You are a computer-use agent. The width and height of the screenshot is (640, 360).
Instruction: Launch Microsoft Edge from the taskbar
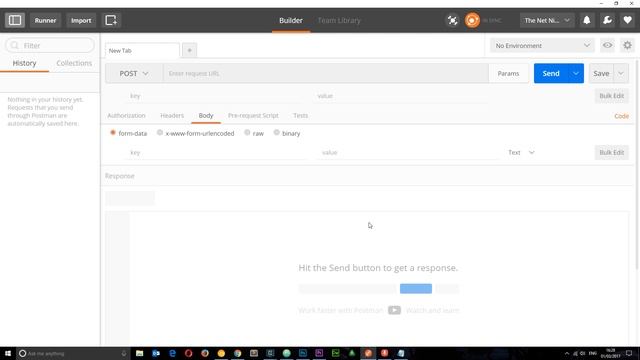point(172,353)
